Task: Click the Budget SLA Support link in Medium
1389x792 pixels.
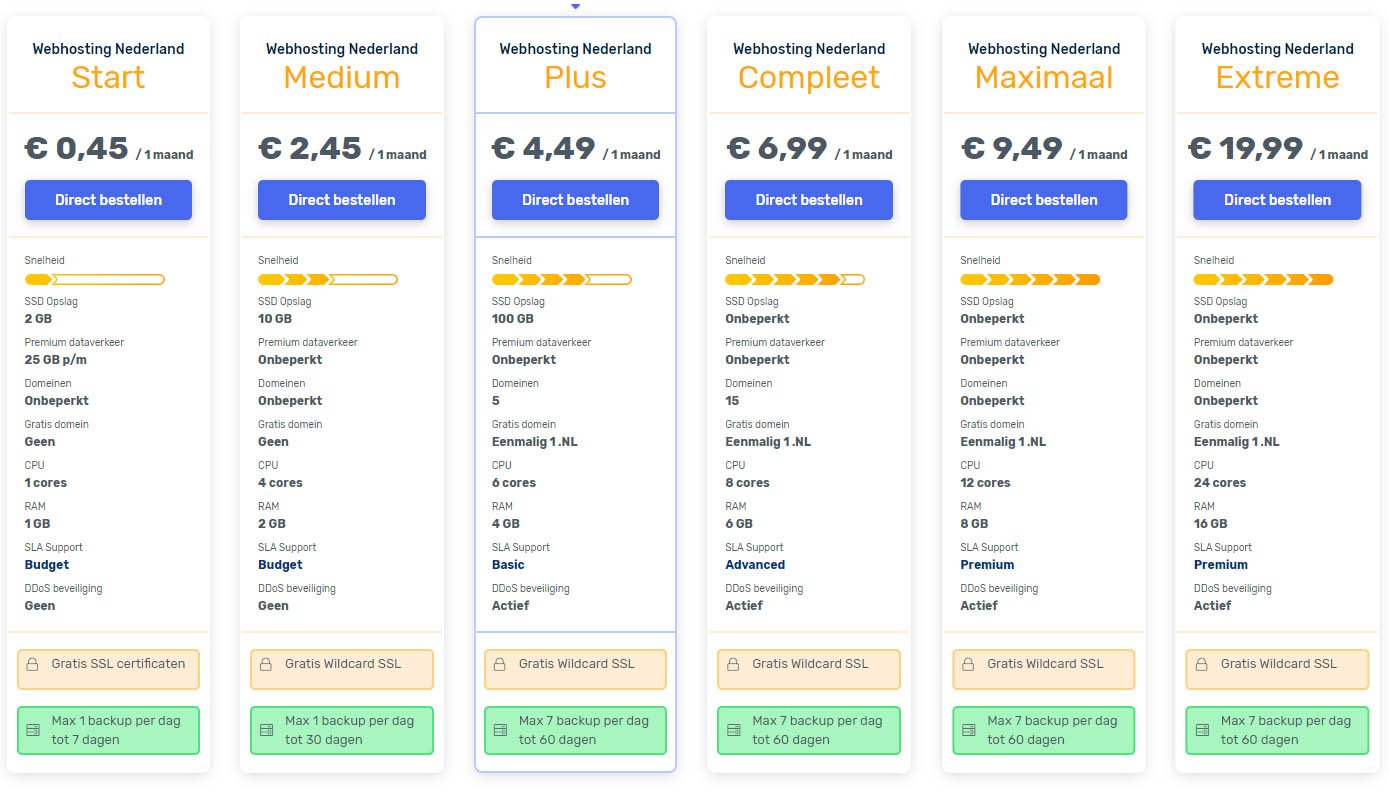Action: (280, 565)
